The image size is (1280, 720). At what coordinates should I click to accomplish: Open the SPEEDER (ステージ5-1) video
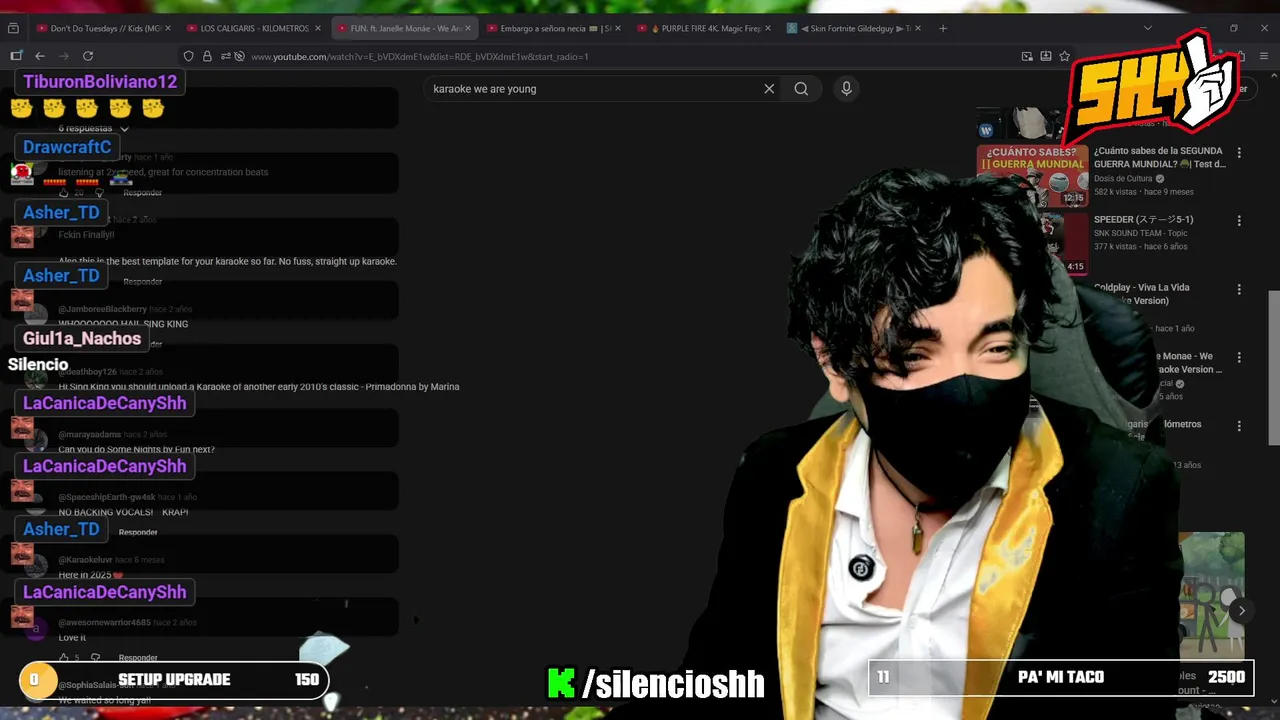(1143, 219)
